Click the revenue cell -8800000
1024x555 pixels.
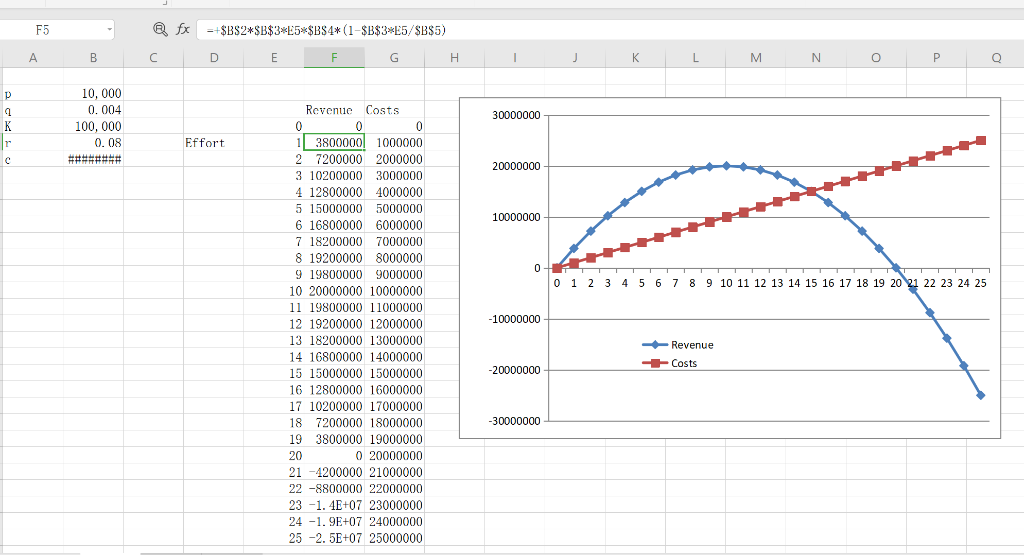(334, 488)
